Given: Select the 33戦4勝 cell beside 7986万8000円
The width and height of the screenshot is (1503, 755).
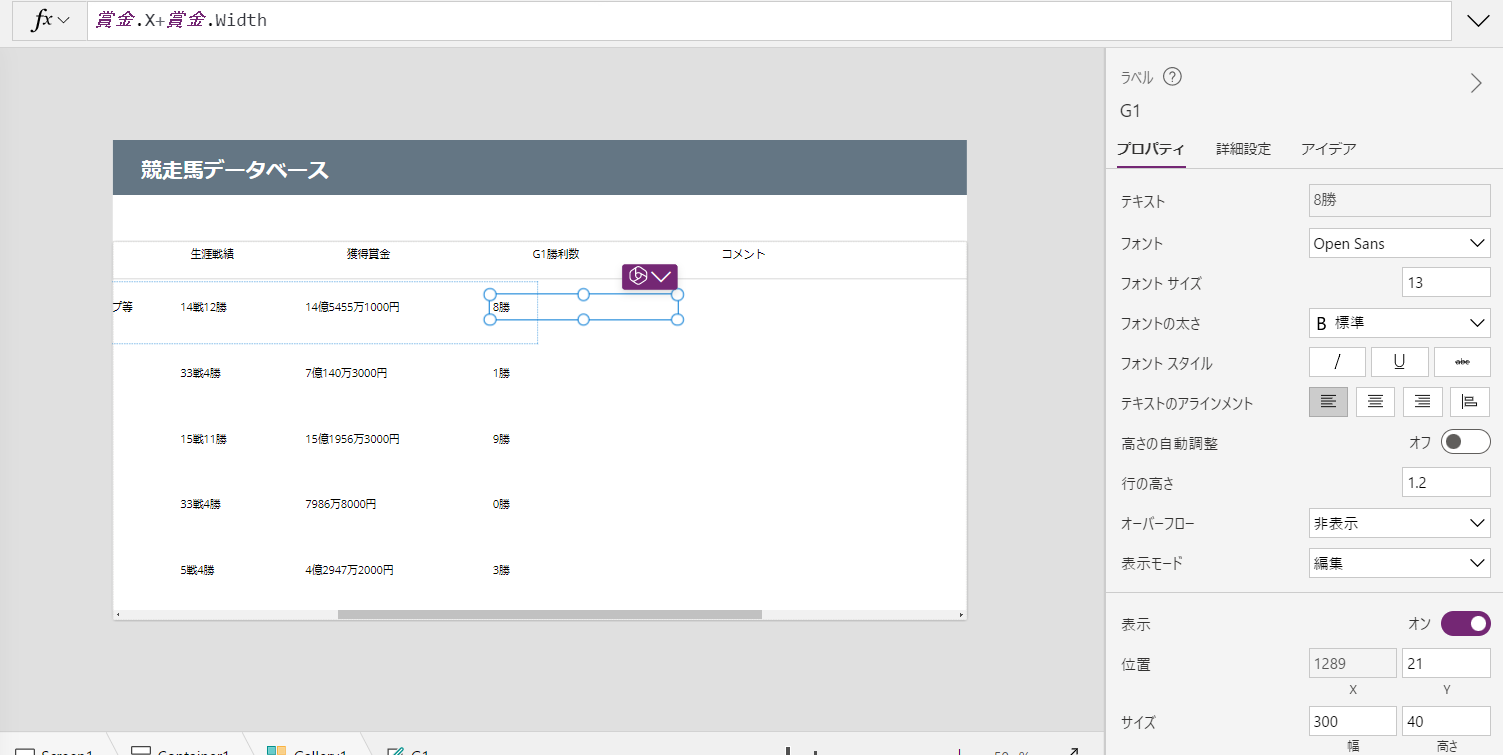Looking at the screenshot, I should [200, 504].
